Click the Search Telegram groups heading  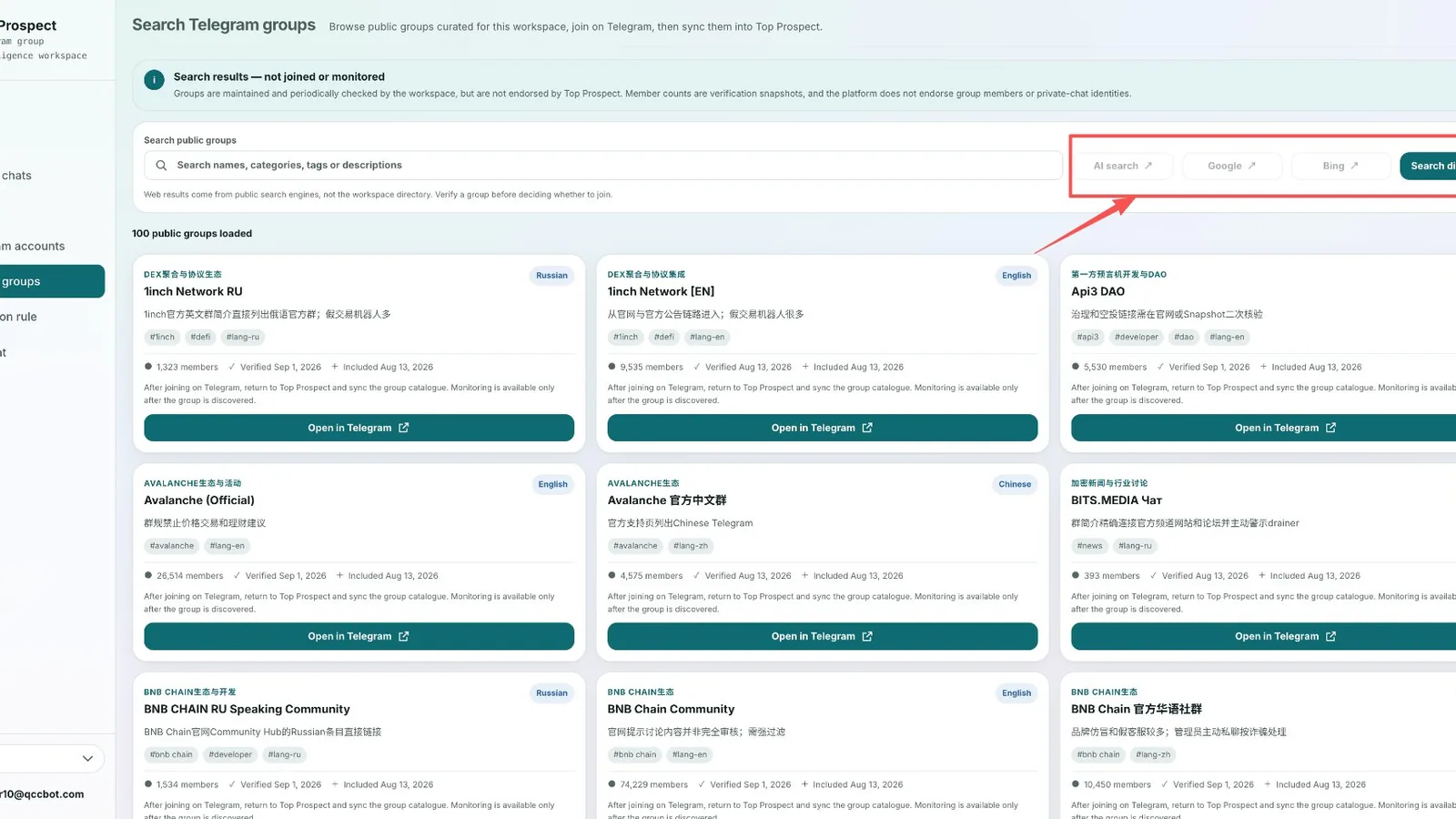[x=224, y=25]
